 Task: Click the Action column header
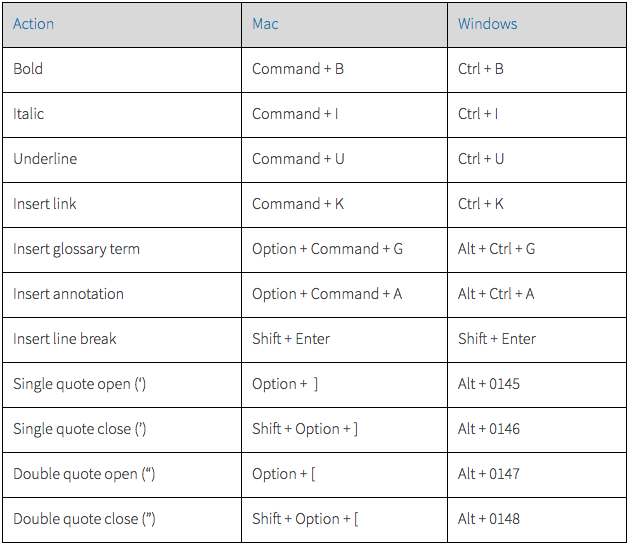[x=122, y=25]
